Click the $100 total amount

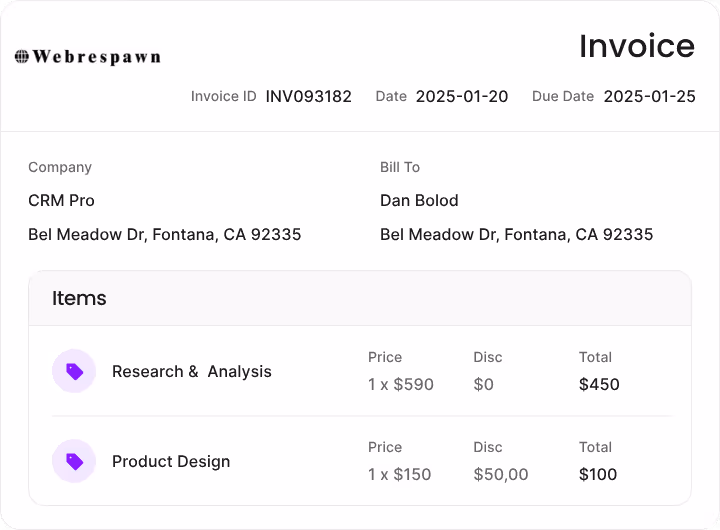point(598,474)
